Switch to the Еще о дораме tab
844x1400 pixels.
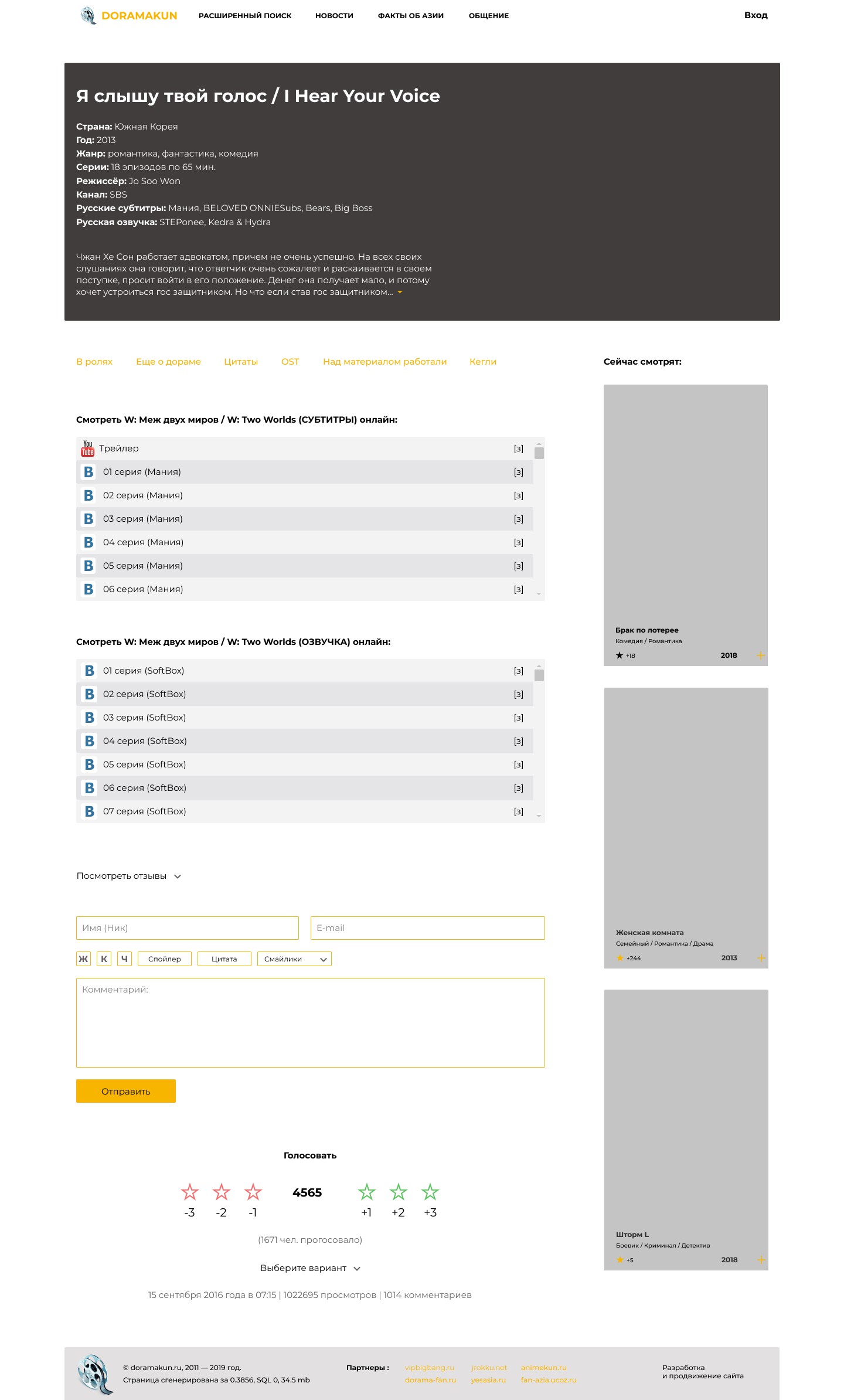[168, 362]
